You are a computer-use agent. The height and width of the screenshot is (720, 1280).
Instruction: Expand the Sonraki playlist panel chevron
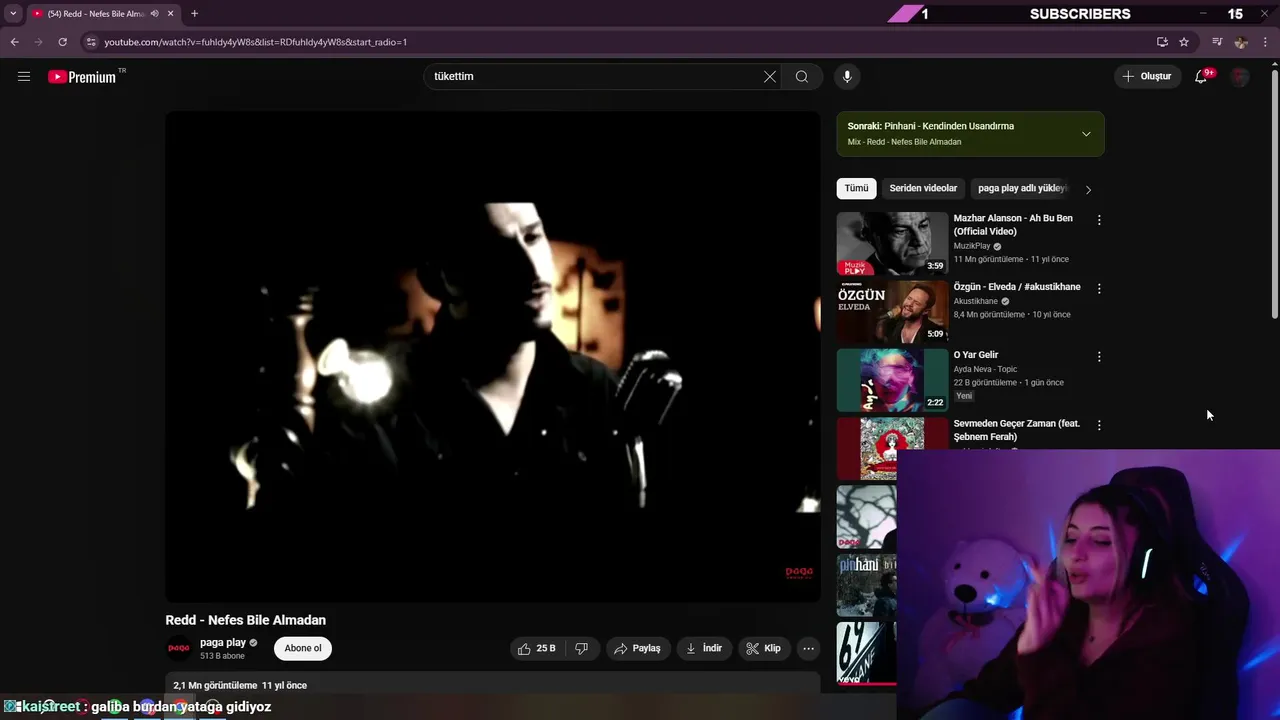pyautogui.click(x=1086, y=134)
